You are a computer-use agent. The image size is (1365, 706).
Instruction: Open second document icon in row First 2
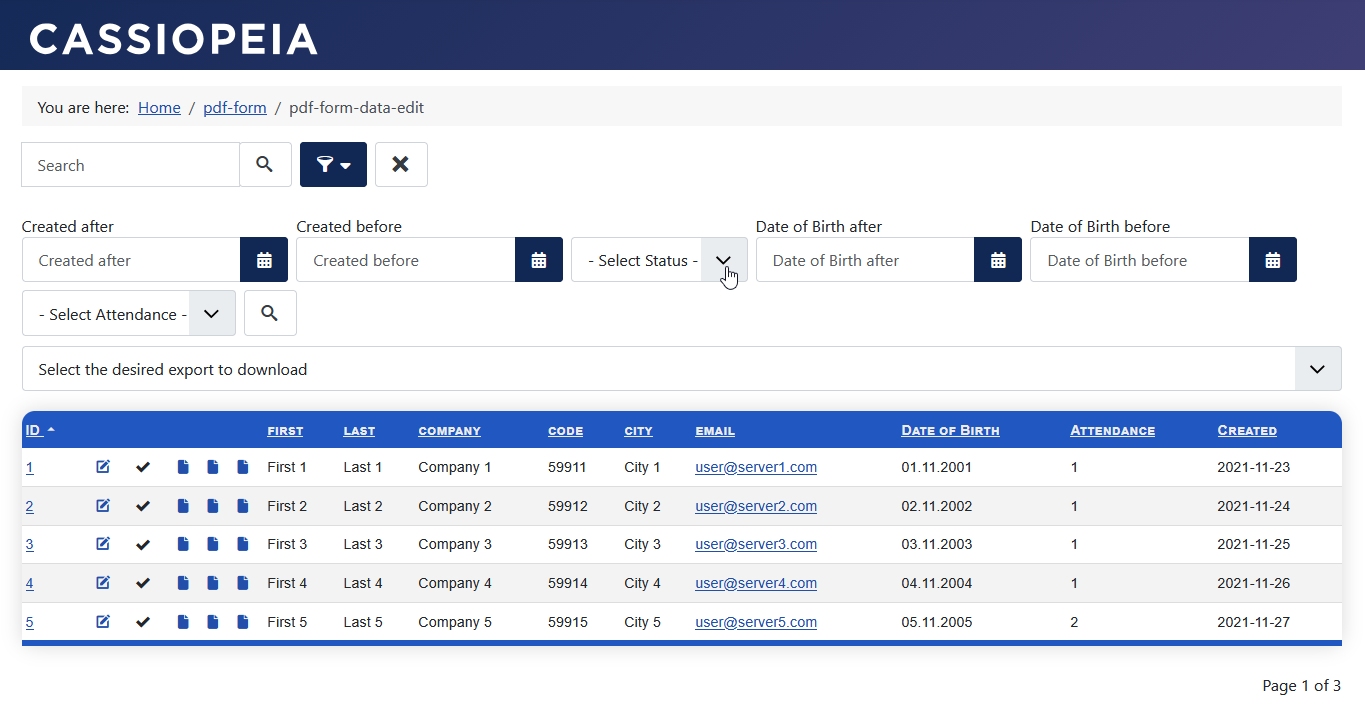(x=213, y=506)
